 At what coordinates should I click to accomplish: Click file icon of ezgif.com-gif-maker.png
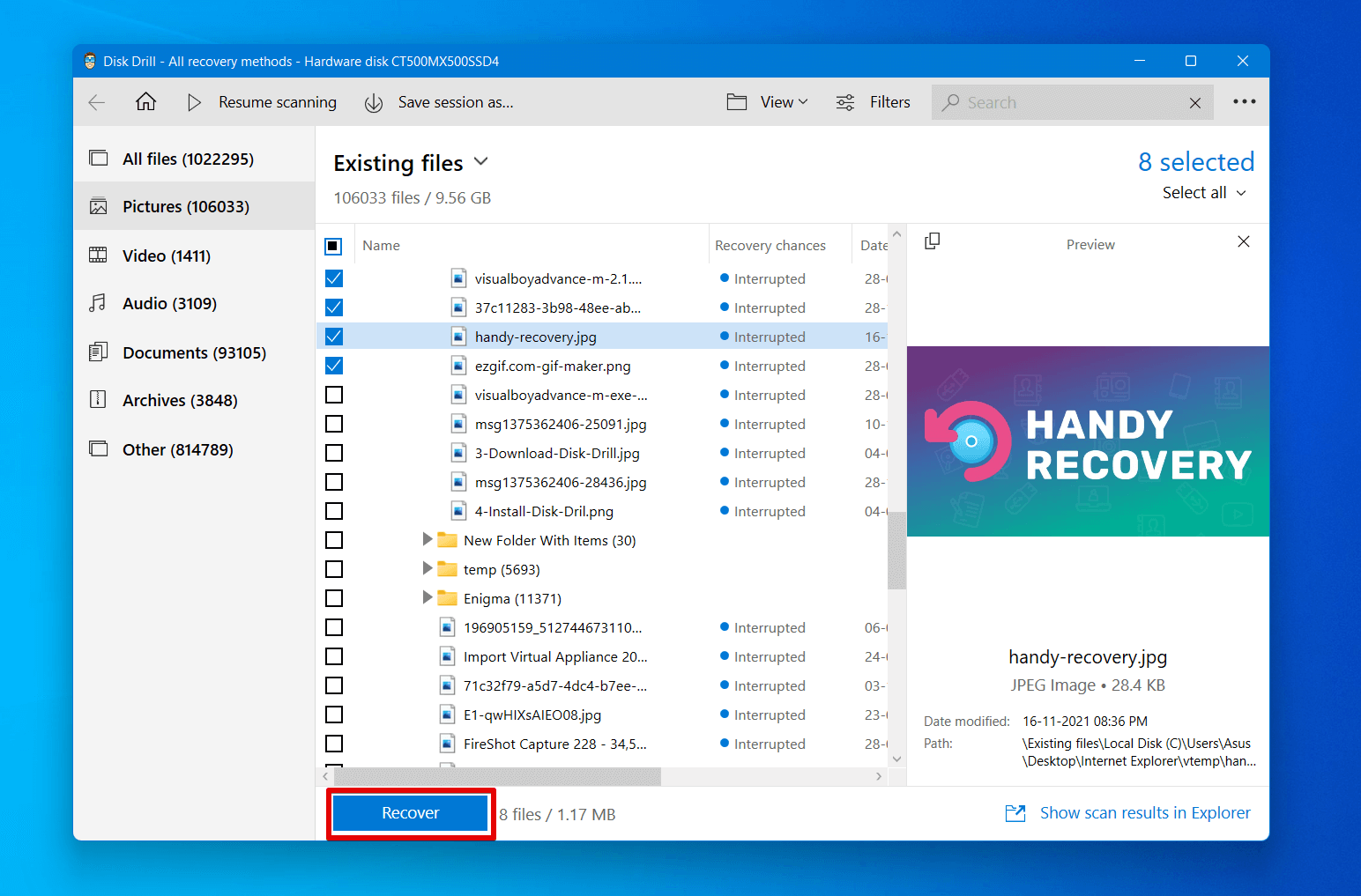tap(458, 366)
